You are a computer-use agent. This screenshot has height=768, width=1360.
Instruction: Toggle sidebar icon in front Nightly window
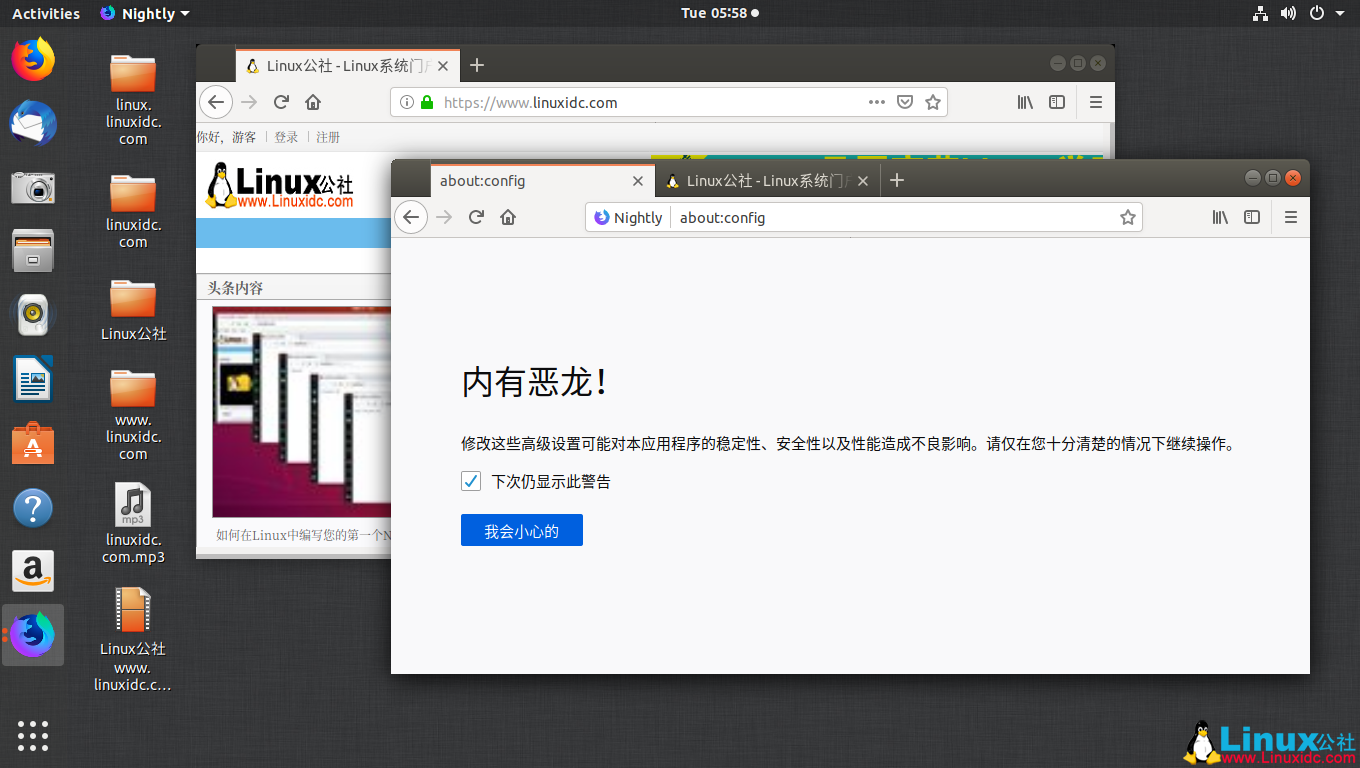point(1252,217)
